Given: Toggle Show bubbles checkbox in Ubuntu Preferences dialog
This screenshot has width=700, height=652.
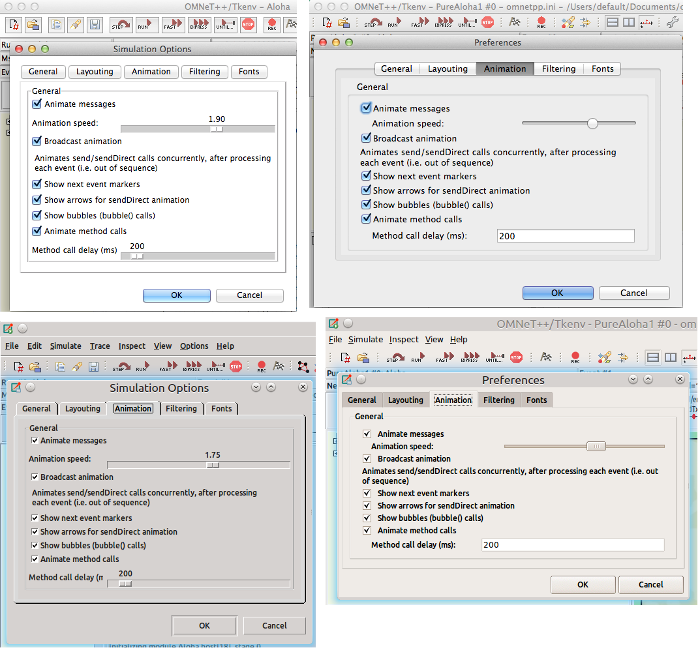Looking at the screenshot, I should (x=367, y=518).
